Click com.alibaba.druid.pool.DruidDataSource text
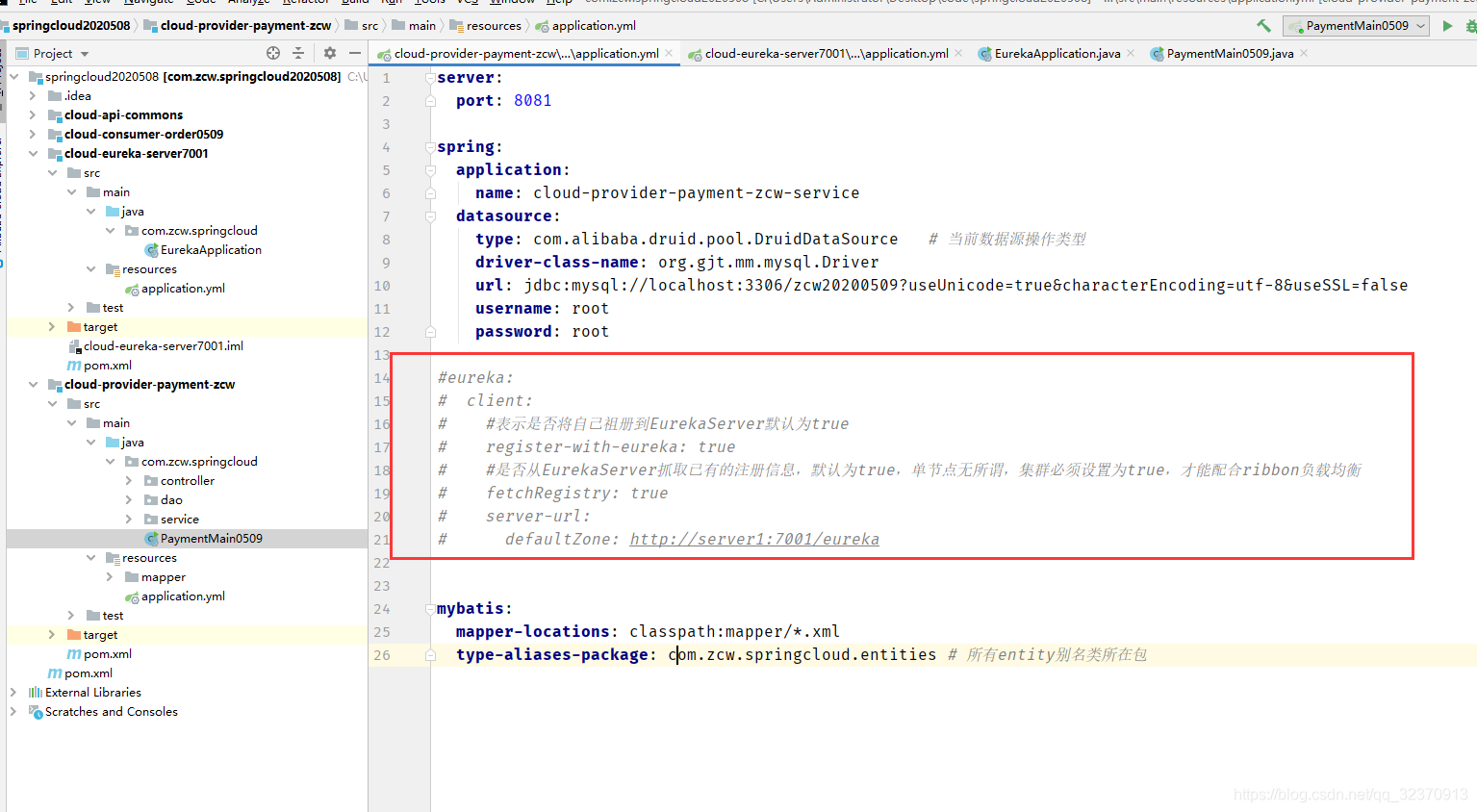 (x=716, y=240)
